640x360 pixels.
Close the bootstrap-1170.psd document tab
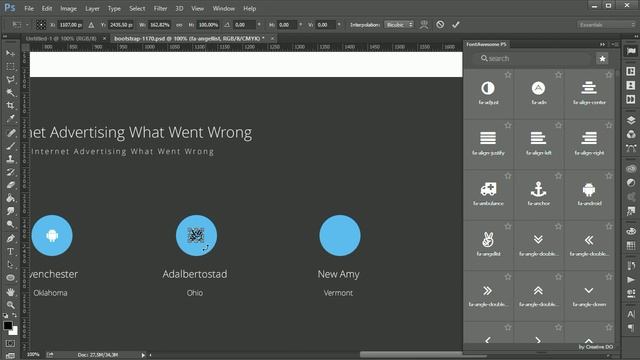click(273, 38)
